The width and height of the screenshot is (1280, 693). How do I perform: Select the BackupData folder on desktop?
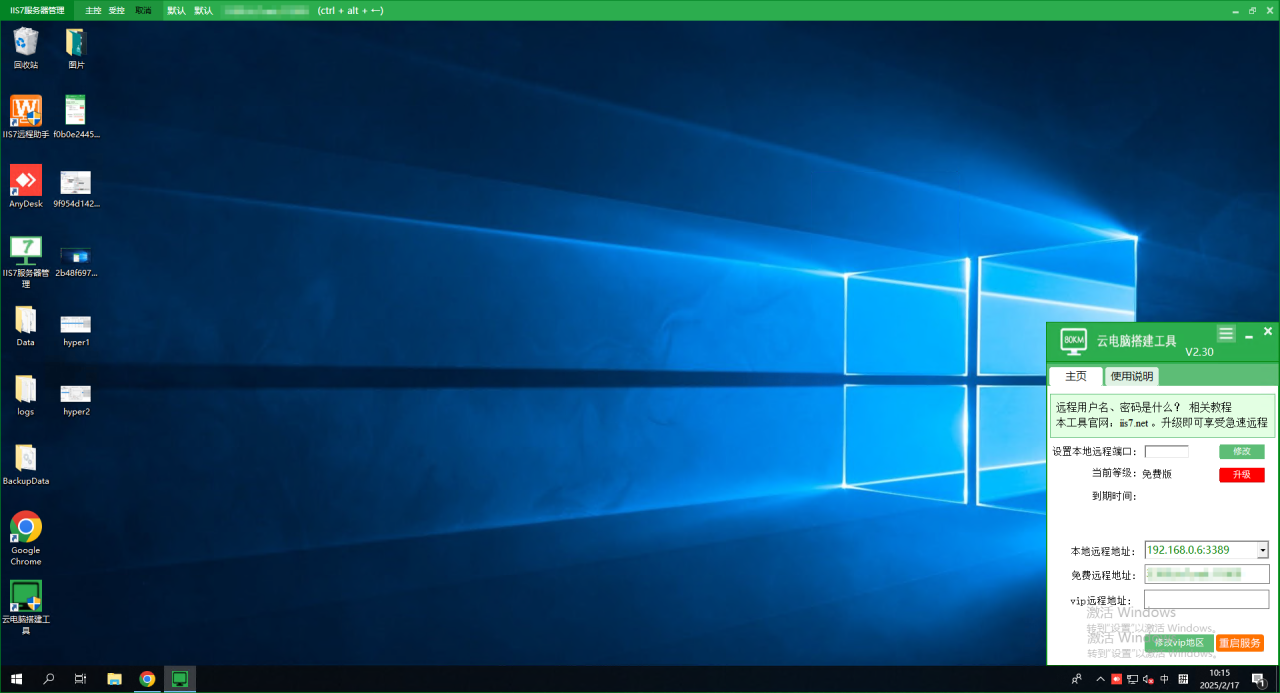point(26,464)
